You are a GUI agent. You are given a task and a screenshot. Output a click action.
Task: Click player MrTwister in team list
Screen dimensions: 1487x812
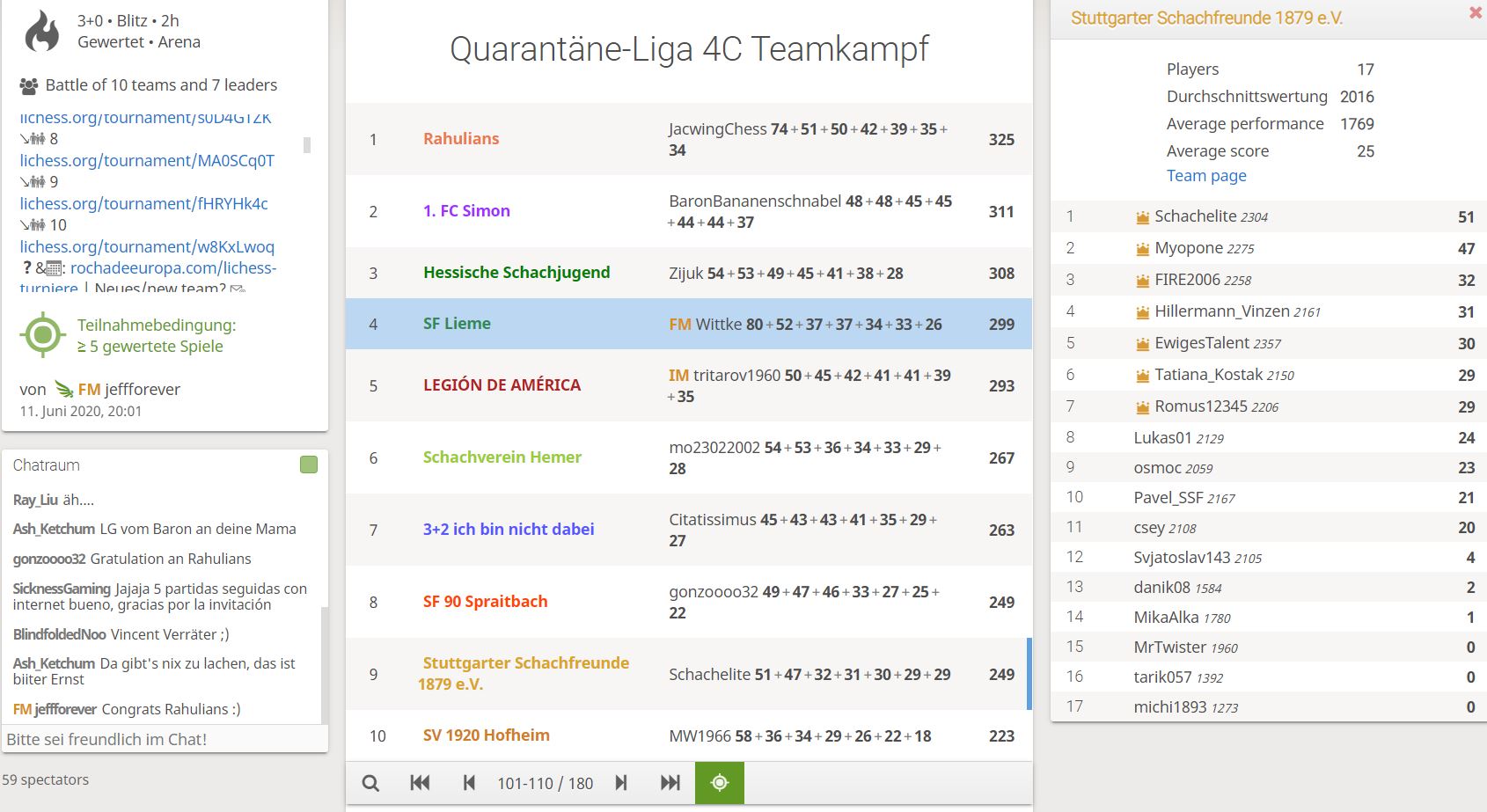1169,647
